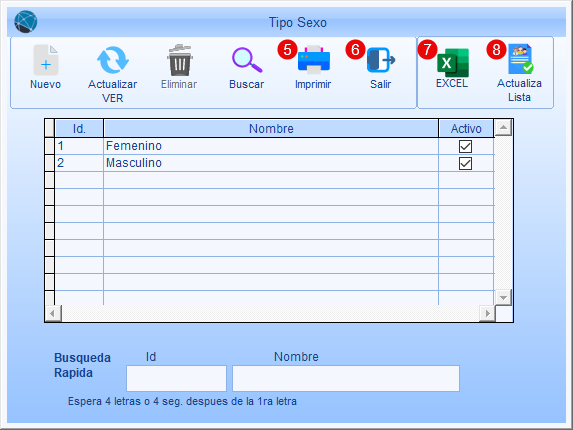The height and width of the screenshot is (430, 573).
Task: Click the horizontal scrollbar right arrow
Action: 487,313
